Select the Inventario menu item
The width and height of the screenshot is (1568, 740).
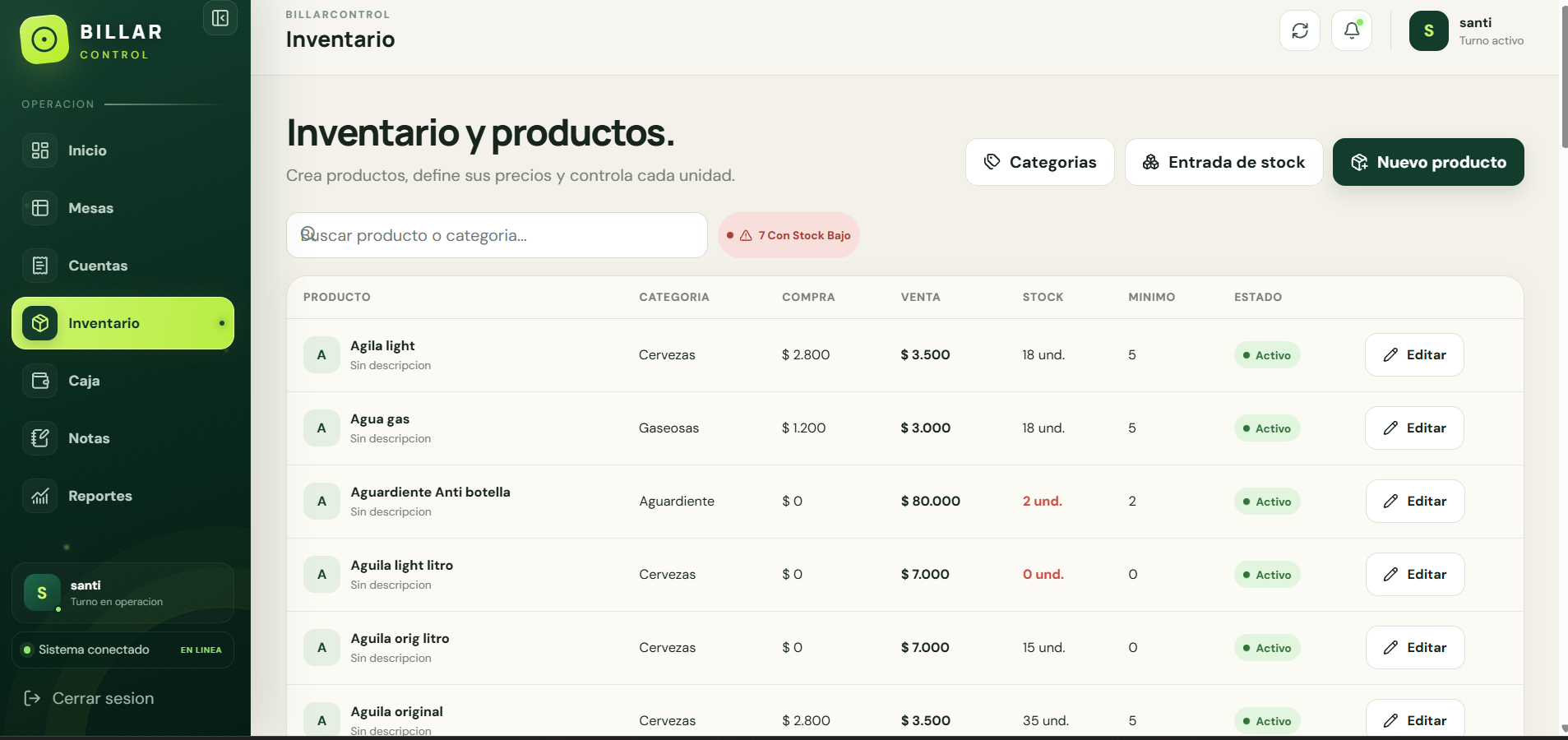[123, 323]
